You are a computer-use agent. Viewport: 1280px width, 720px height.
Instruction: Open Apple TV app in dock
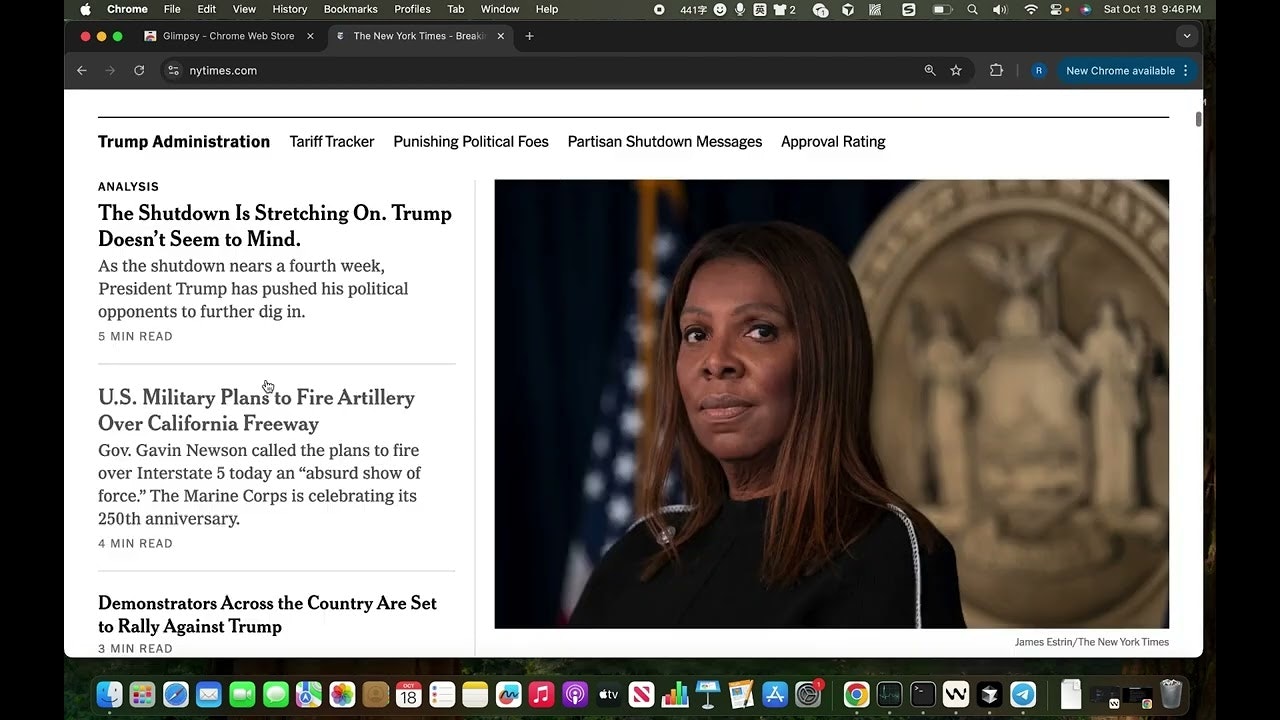(608, 694)
